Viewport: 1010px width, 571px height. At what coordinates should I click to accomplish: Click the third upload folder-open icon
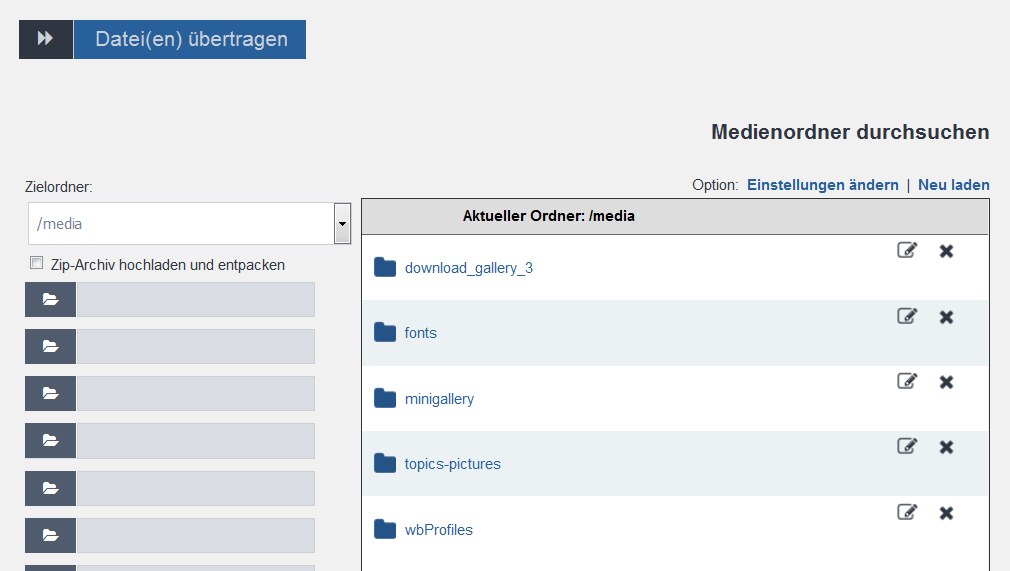click(50, 394)
